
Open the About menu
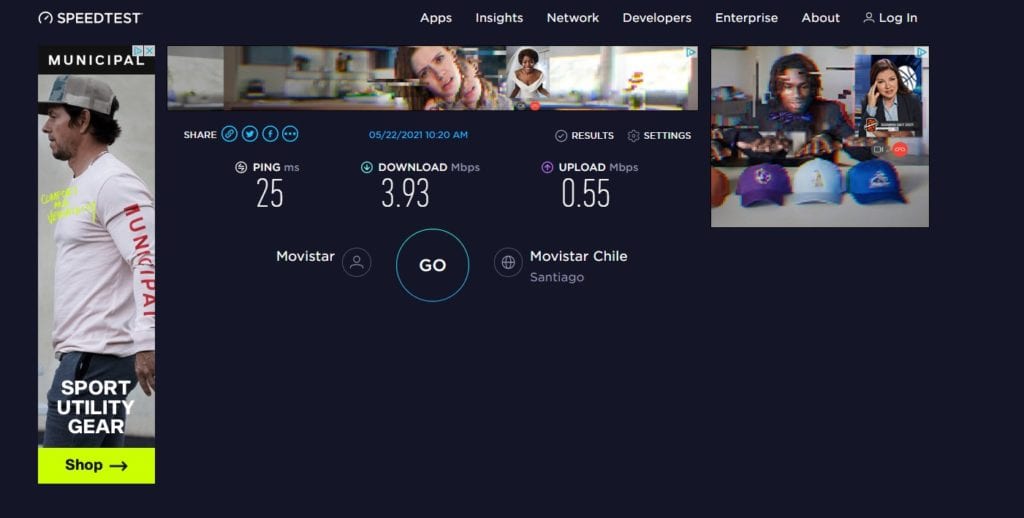[x=820, y=18]
